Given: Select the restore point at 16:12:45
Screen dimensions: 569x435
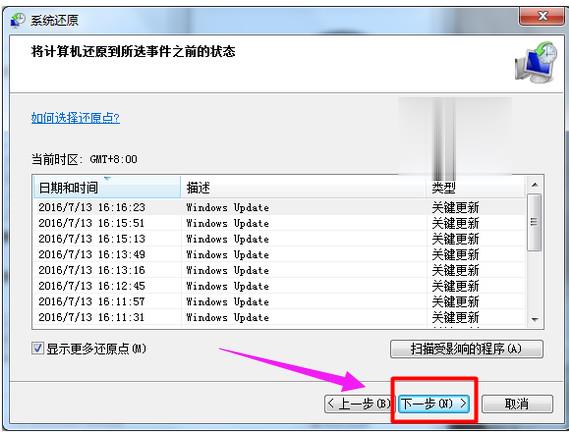Looking at the screenshot, I should click(279, 286).
